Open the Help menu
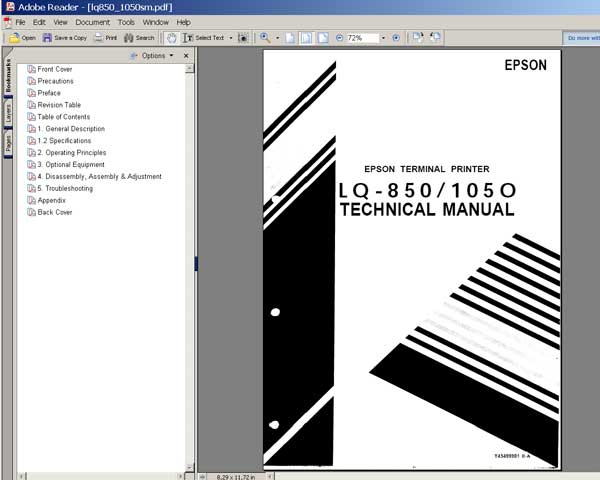 point(184,22)
